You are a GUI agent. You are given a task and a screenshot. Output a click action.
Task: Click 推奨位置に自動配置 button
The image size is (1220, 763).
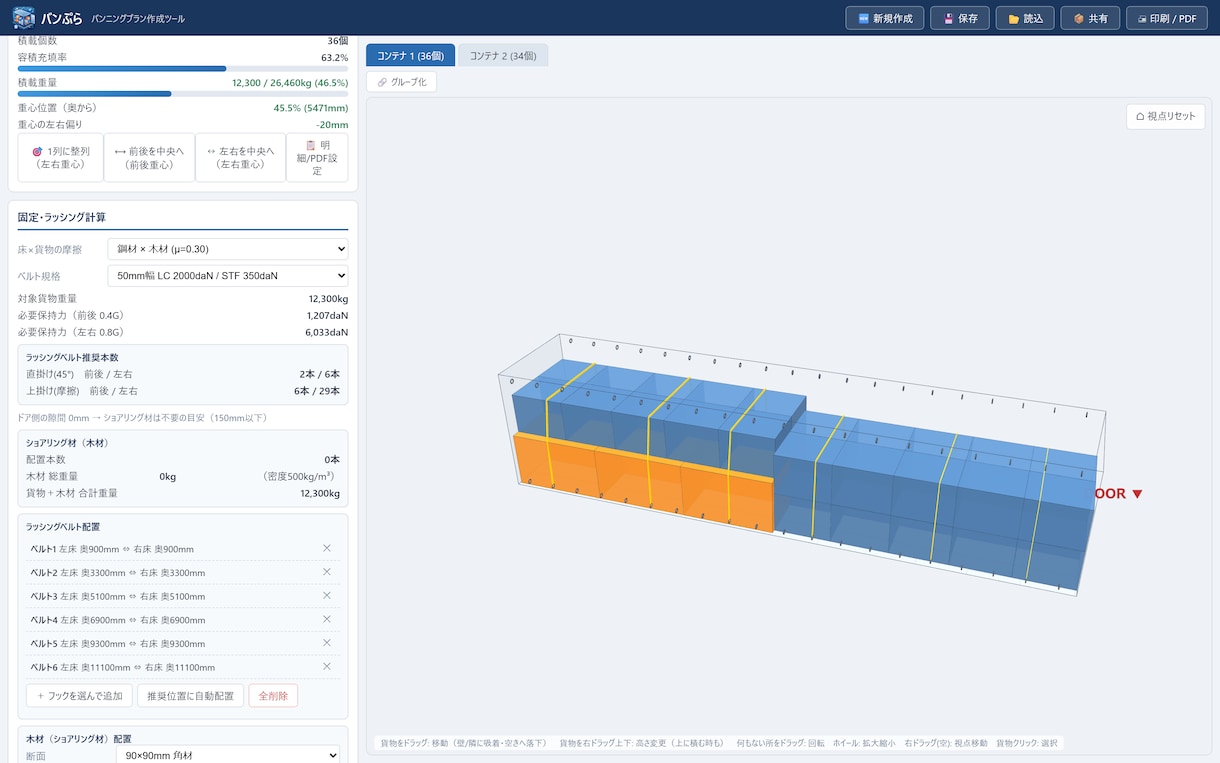pyautogui.click(x=190, y=695)
